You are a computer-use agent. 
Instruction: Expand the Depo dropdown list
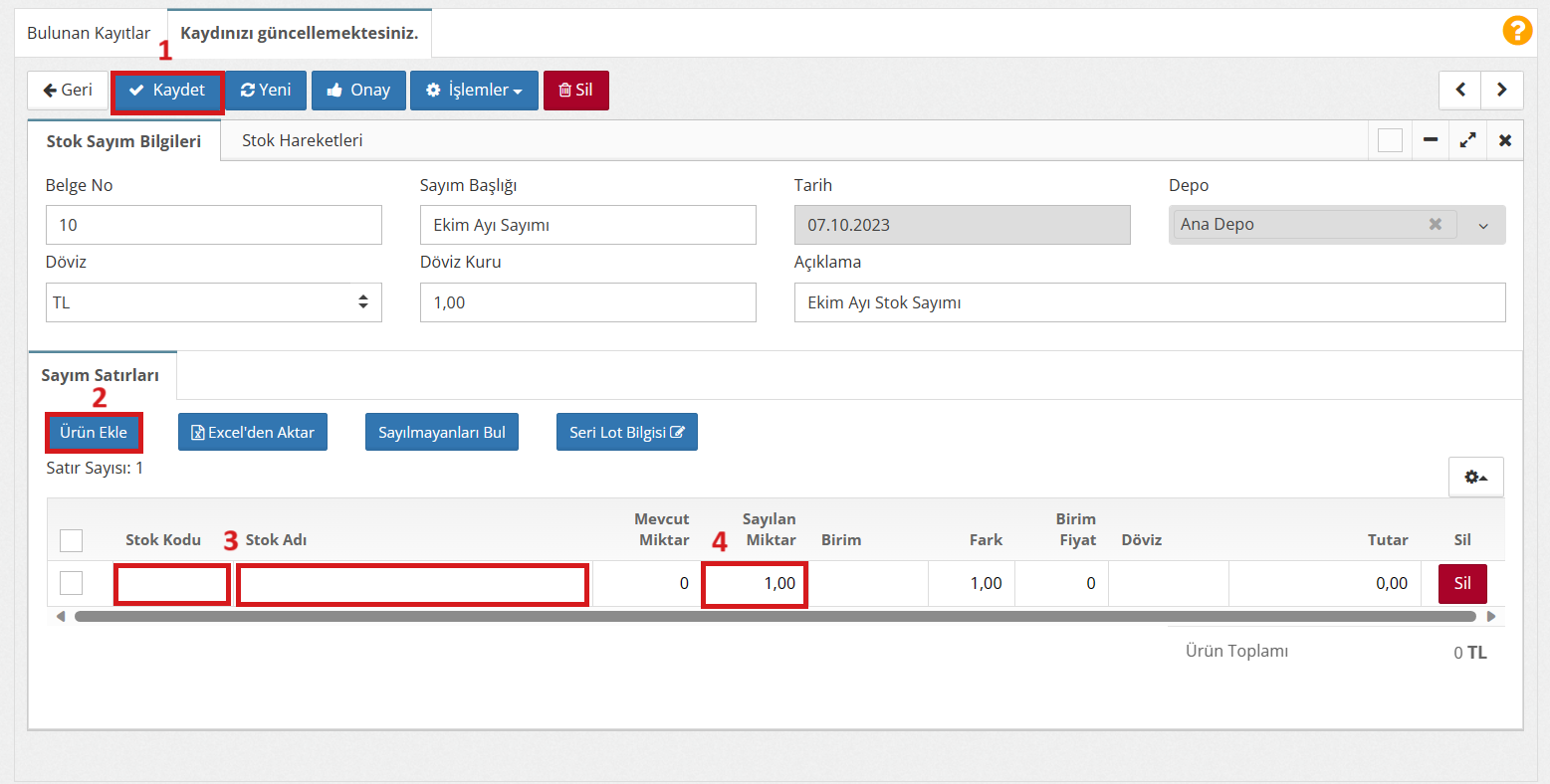click(1483, 226)
